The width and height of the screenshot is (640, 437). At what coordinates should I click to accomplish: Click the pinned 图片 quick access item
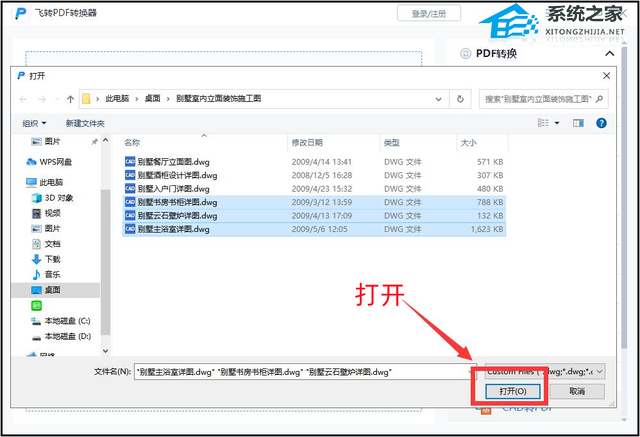(47, 142)
